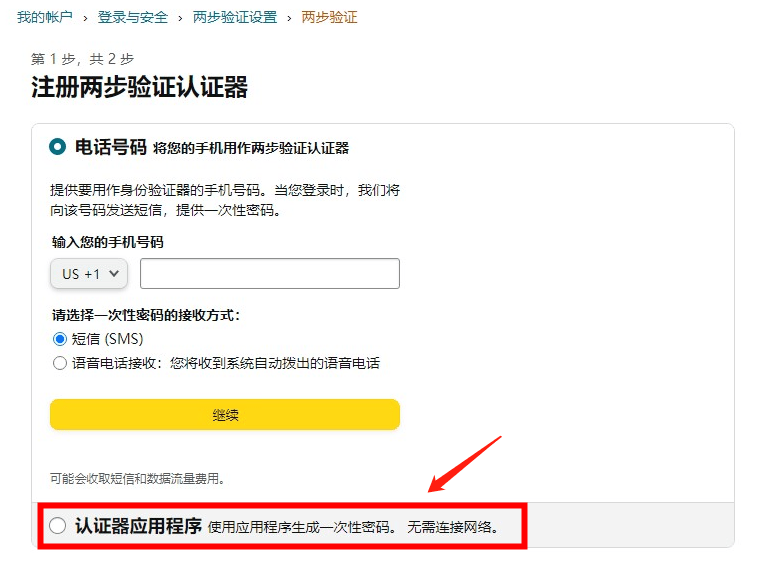Select the 认证器应用程序 radio option
The image size is (762, 568).
click(57, 526)
